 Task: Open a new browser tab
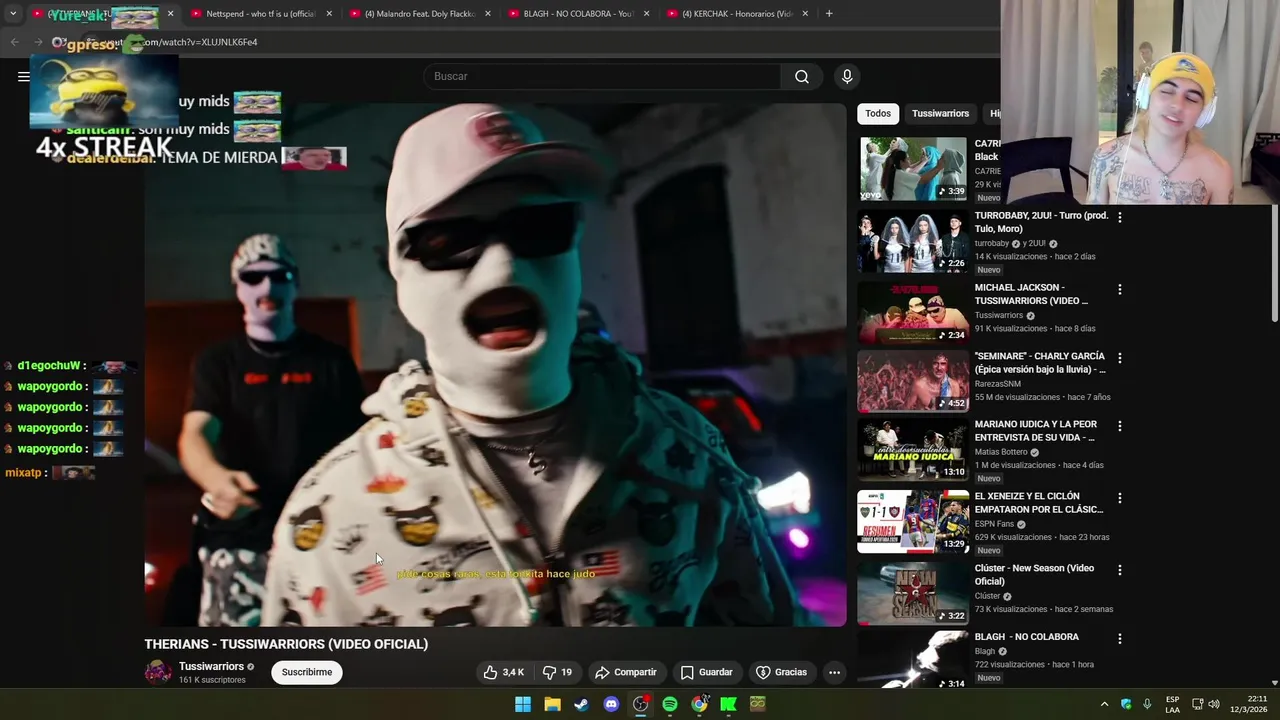click(x=829, y=14)
